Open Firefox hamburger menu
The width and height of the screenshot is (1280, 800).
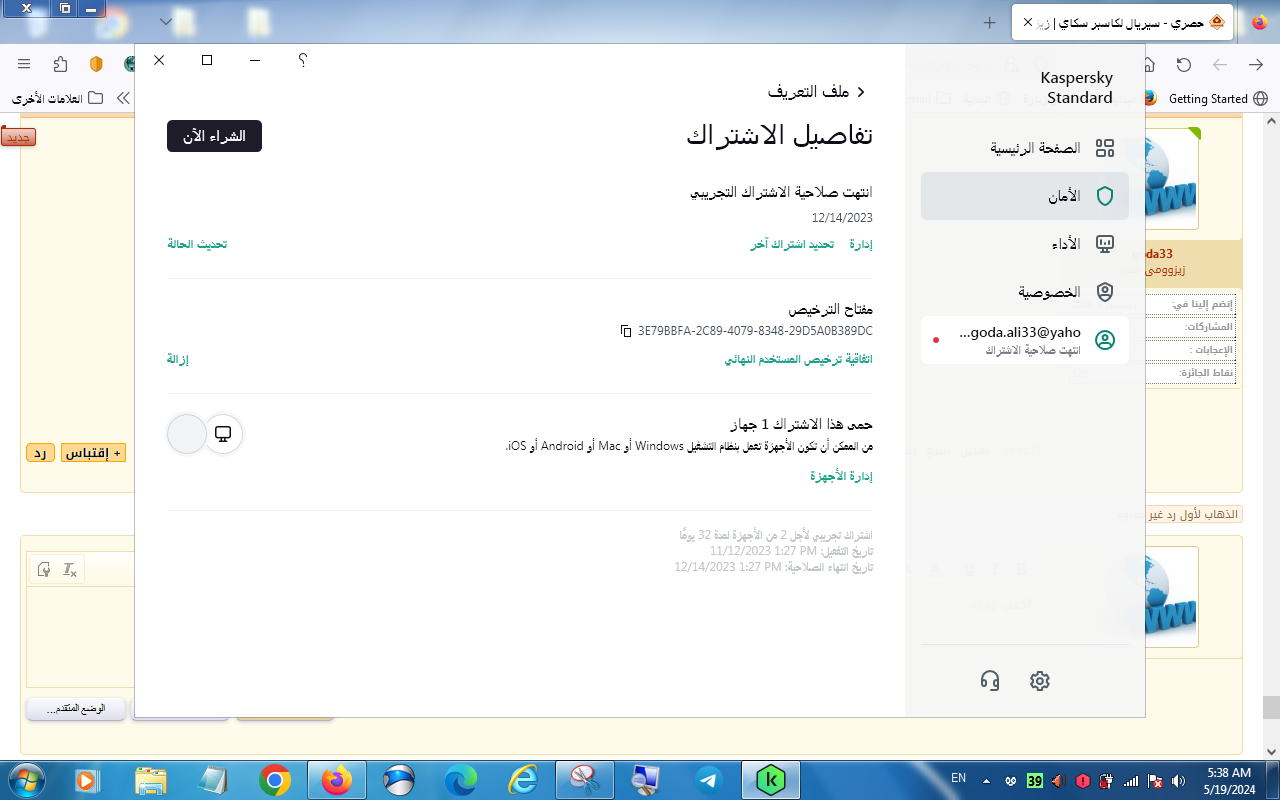tap(24, 64)
